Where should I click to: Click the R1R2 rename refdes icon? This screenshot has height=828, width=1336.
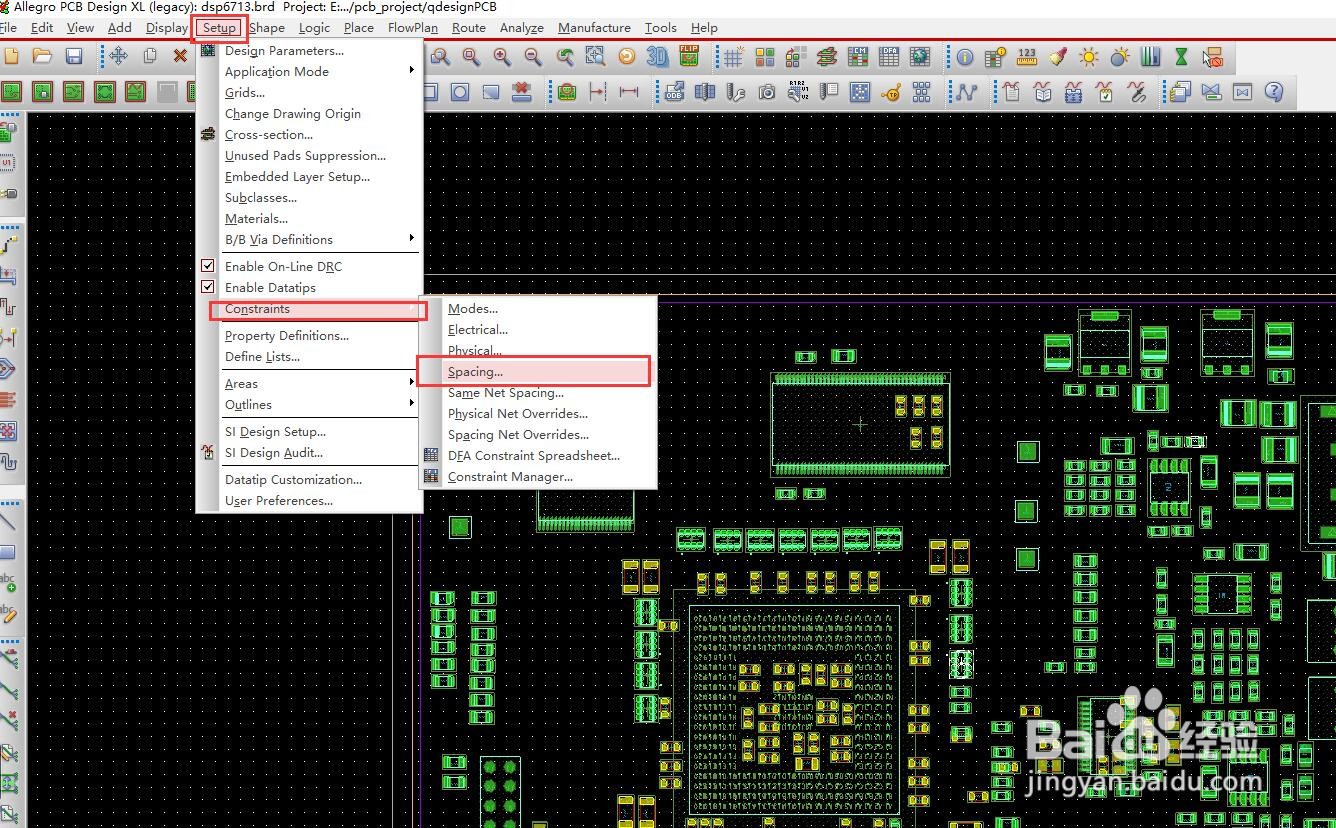pos(798,93)
